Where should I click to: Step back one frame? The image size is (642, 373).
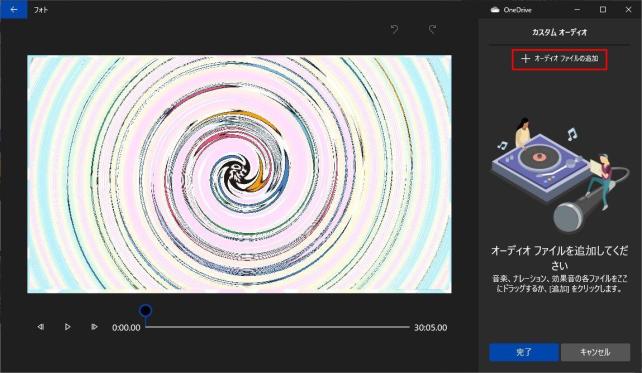[41, 327]
